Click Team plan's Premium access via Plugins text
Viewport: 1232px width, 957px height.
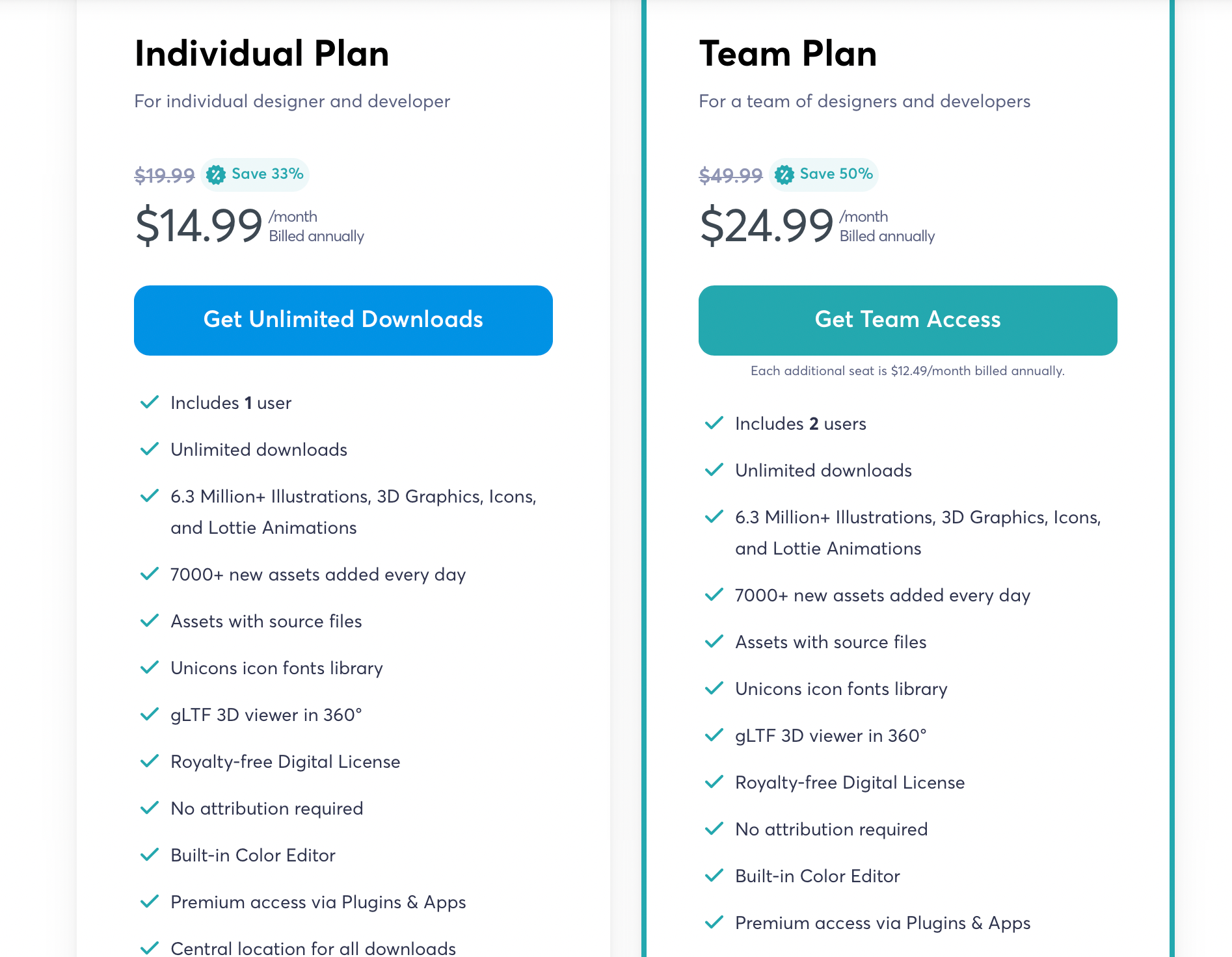(x=883, y=923)
